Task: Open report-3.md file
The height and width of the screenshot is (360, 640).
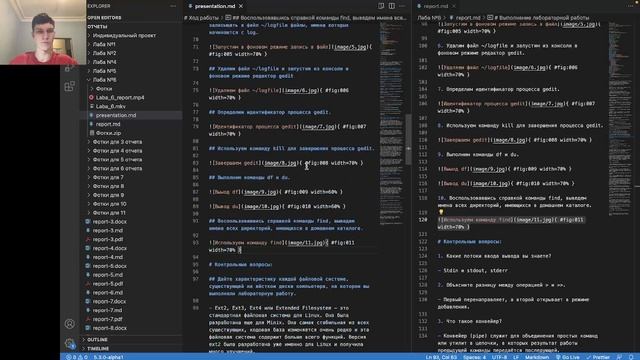Action: tap(107, 231)
